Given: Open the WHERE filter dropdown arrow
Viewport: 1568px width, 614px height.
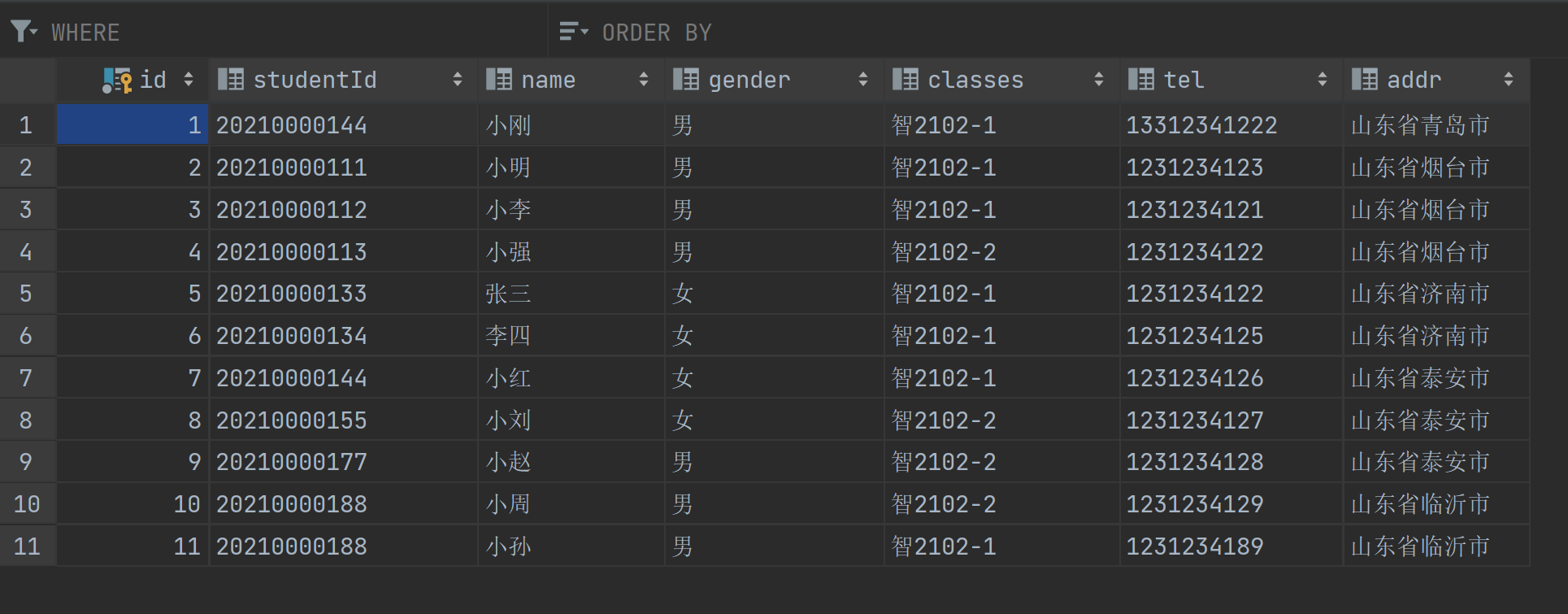Looking at the screenshot, I should tap(33, 36).
